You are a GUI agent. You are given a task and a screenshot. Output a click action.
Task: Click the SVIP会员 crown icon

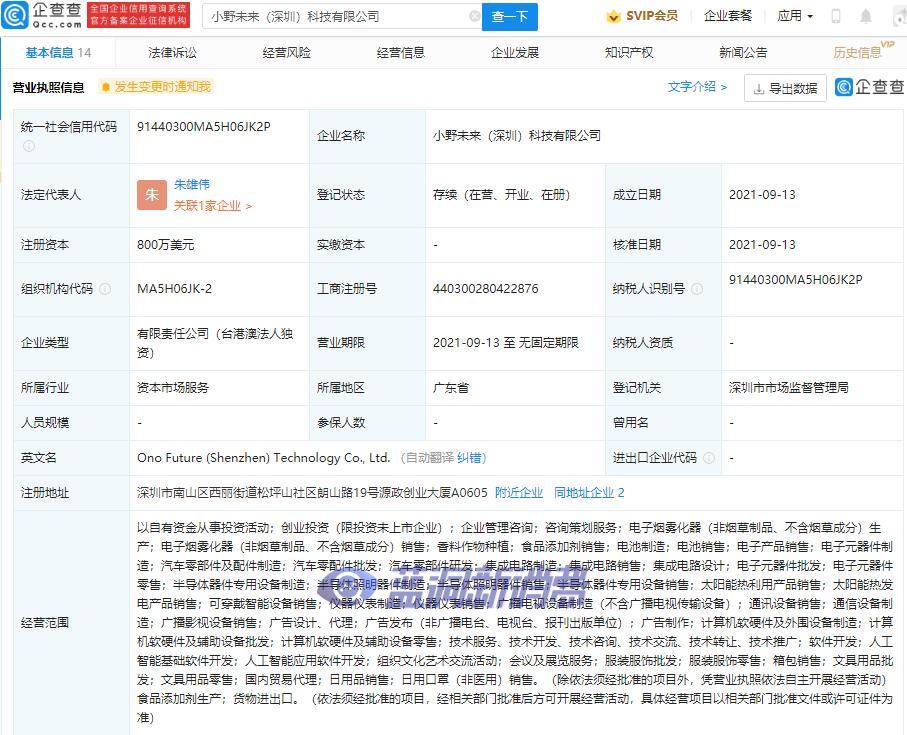pos(612,14)
